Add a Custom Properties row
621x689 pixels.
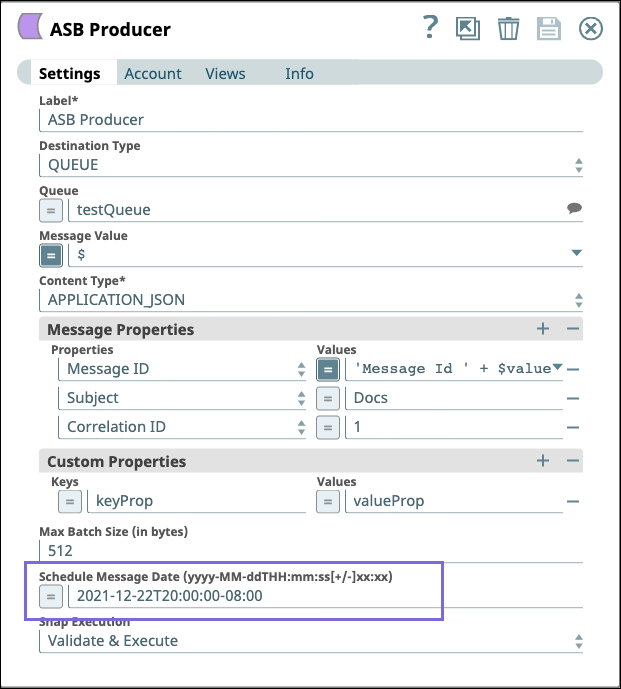(543, 461)
